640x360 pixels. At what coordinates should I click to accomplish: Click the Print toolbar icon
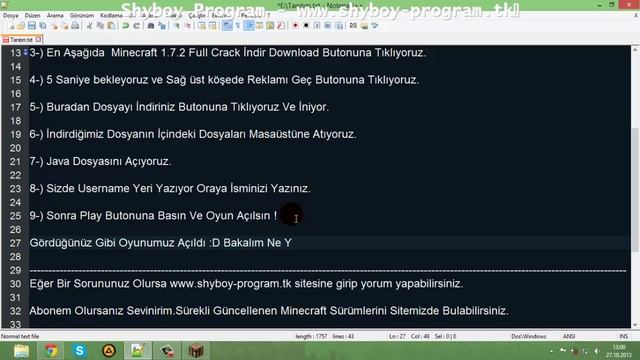click(x=75, y=26)
